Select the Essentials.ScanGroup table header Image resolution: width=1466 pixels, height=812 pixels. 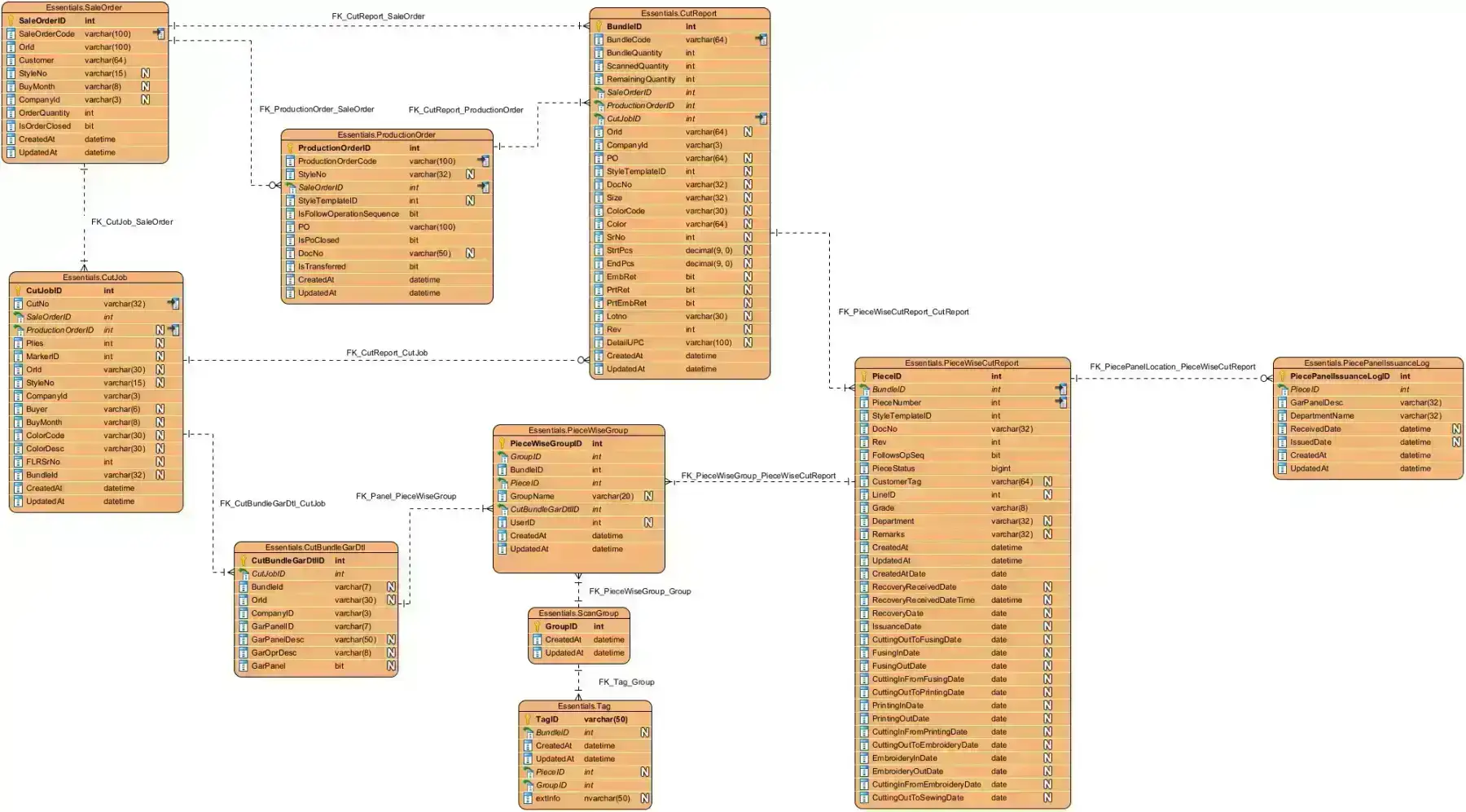578,613
